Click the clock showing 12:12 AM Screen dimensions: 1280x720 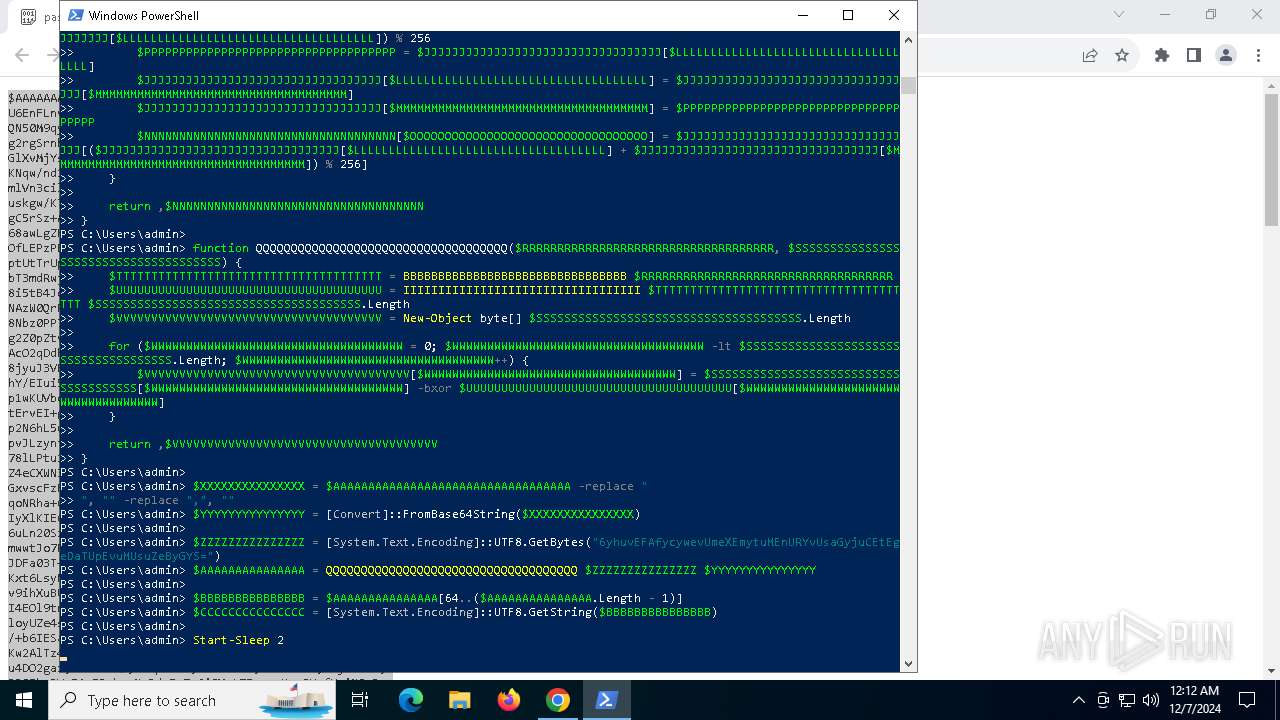click(x=1193, y=700)
